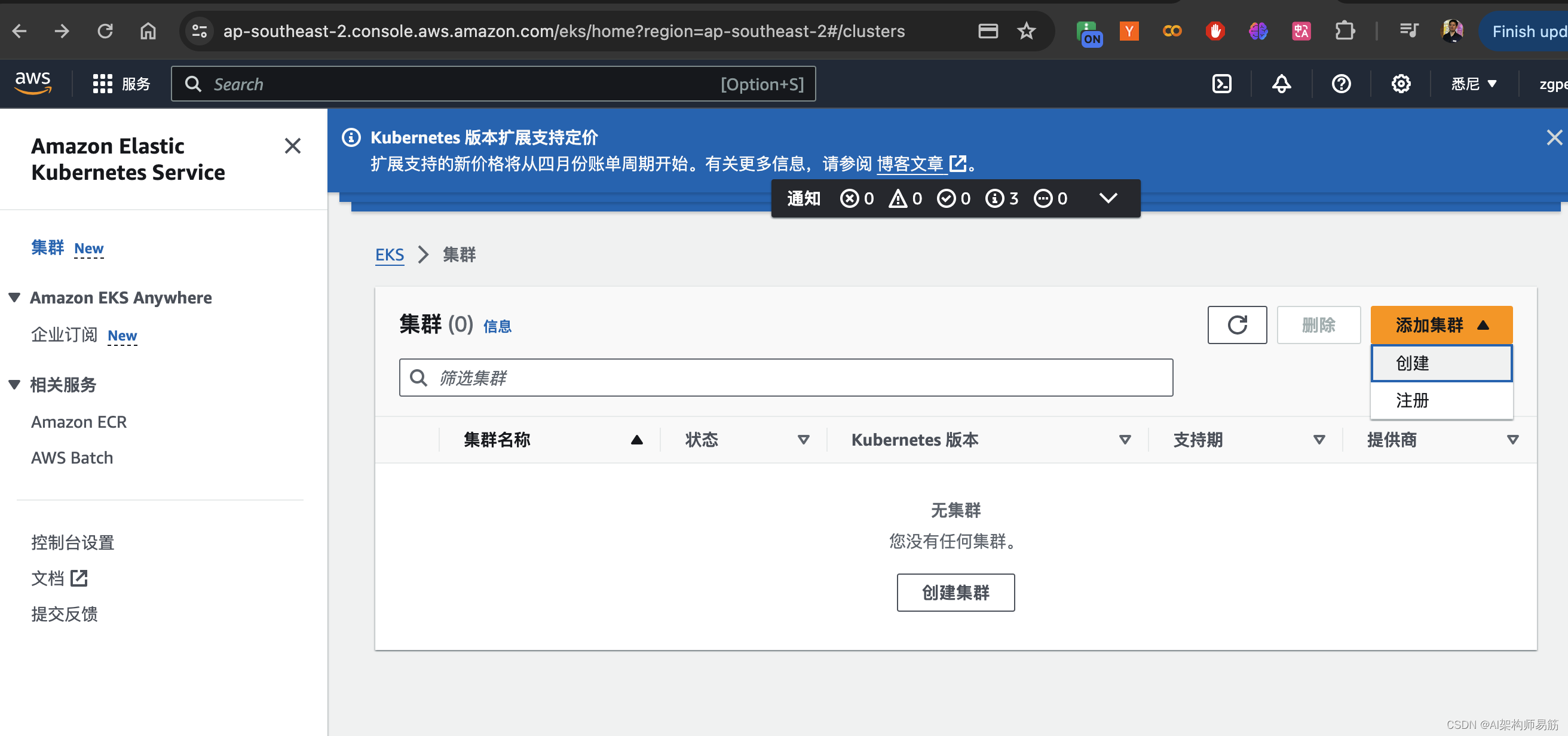Open 控制台设置 in side navigation
1568x736 pixels.
click(72, 542)
